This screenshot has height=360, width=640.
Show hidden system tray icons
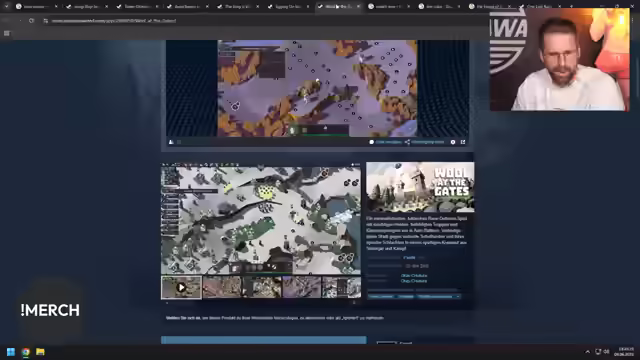click(587, 352)
